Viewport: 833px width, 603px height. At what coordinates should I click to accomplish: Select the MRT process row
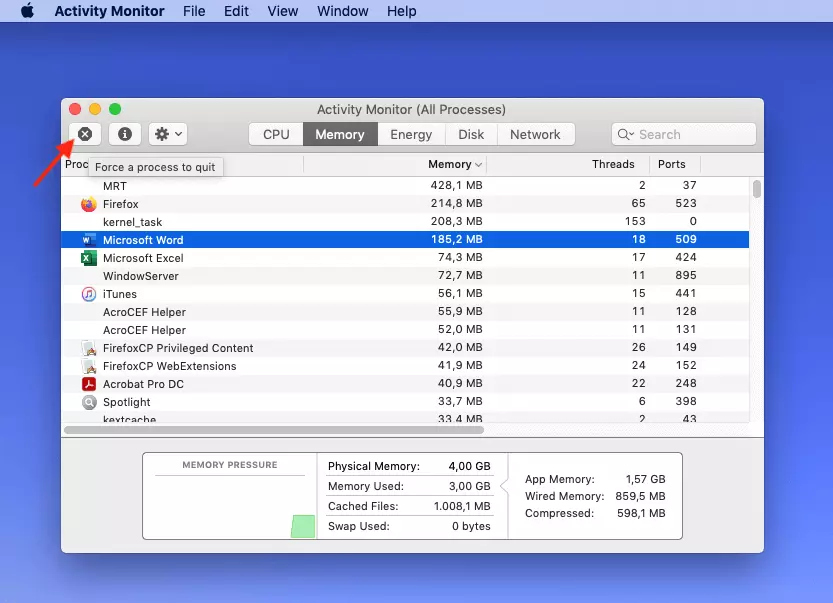point(405,186)
